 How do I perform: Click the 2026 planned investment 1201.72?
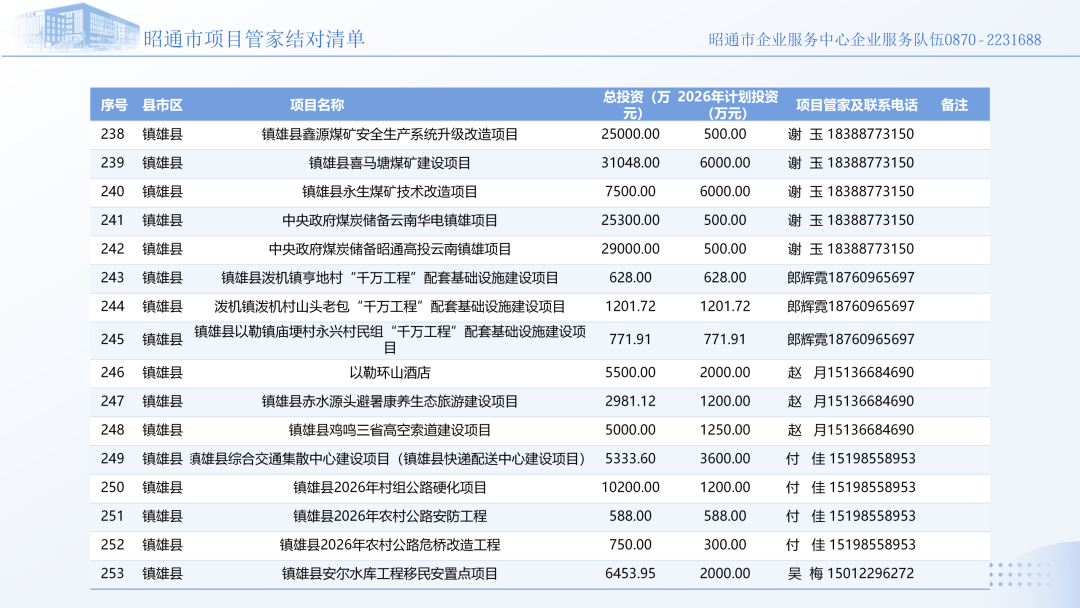[725, 306]
